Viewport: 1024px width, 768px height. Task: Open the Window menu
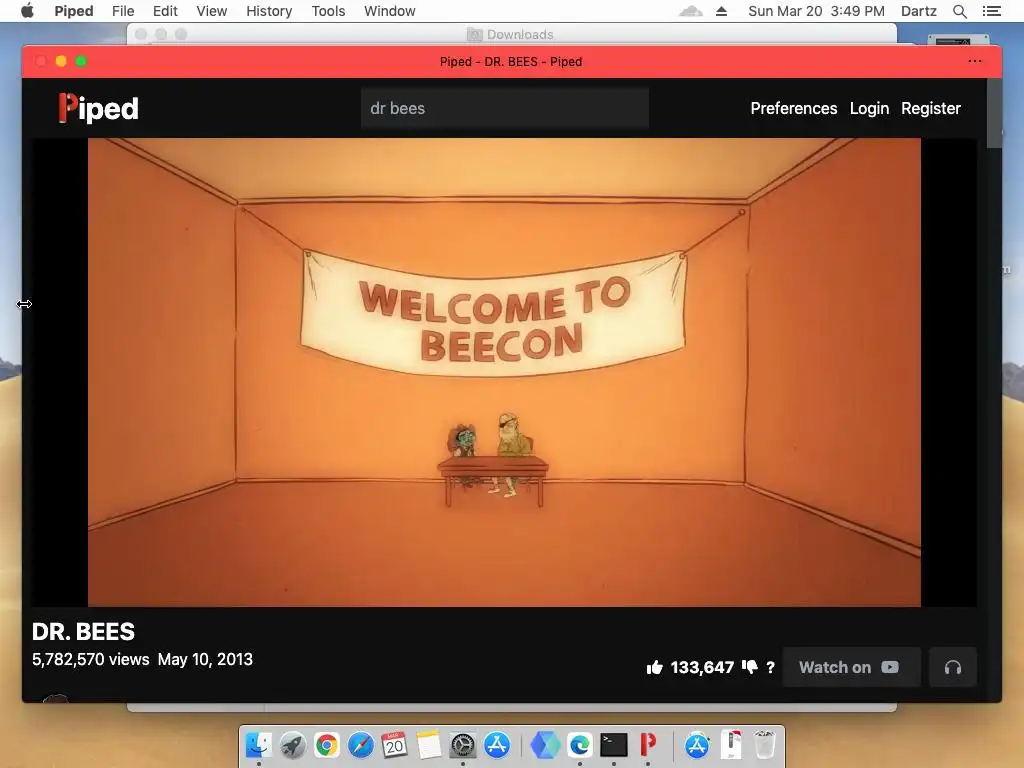[x=390, y=11]
